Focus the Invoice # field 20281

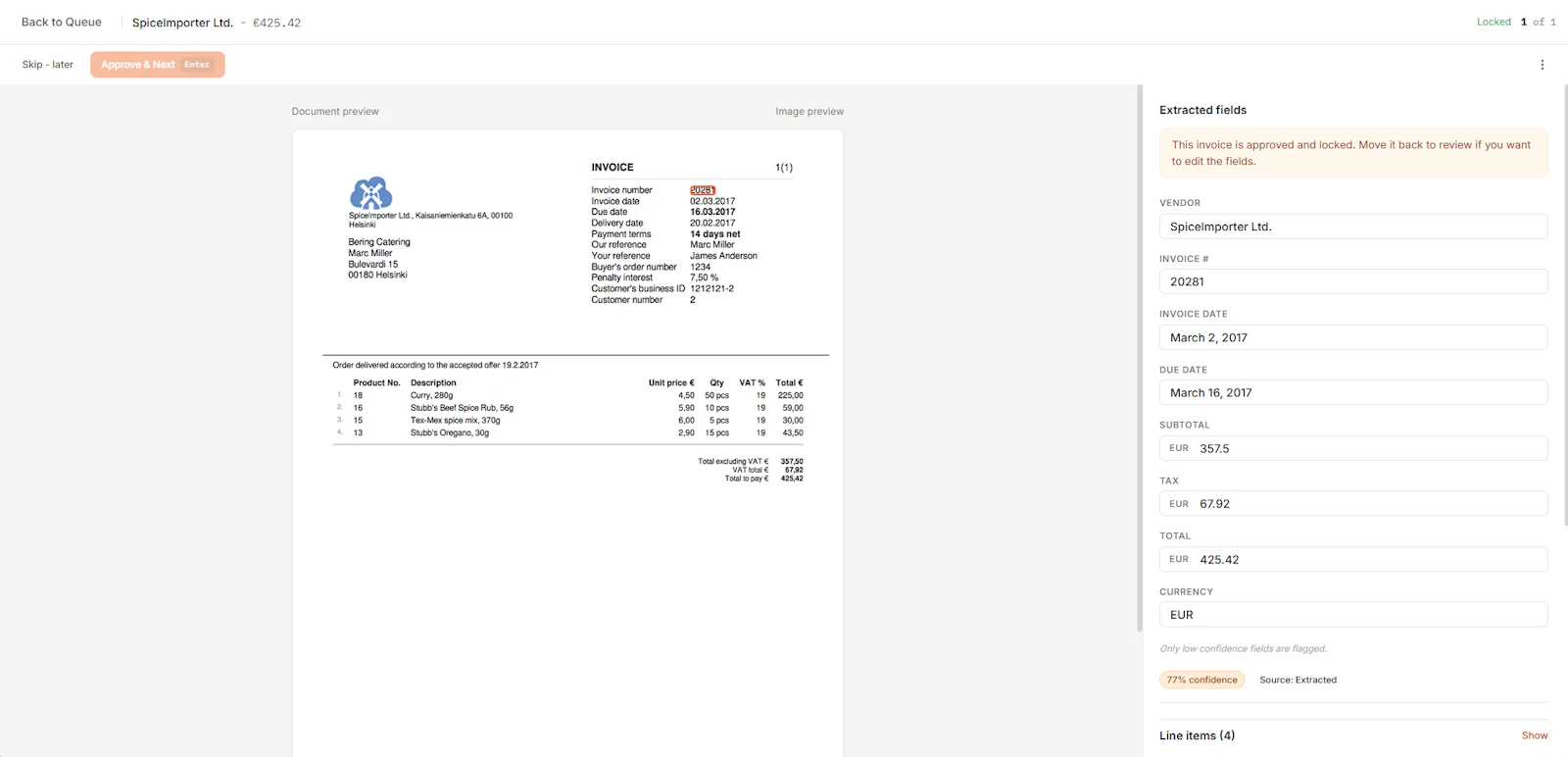click(x=1353, y=281)
